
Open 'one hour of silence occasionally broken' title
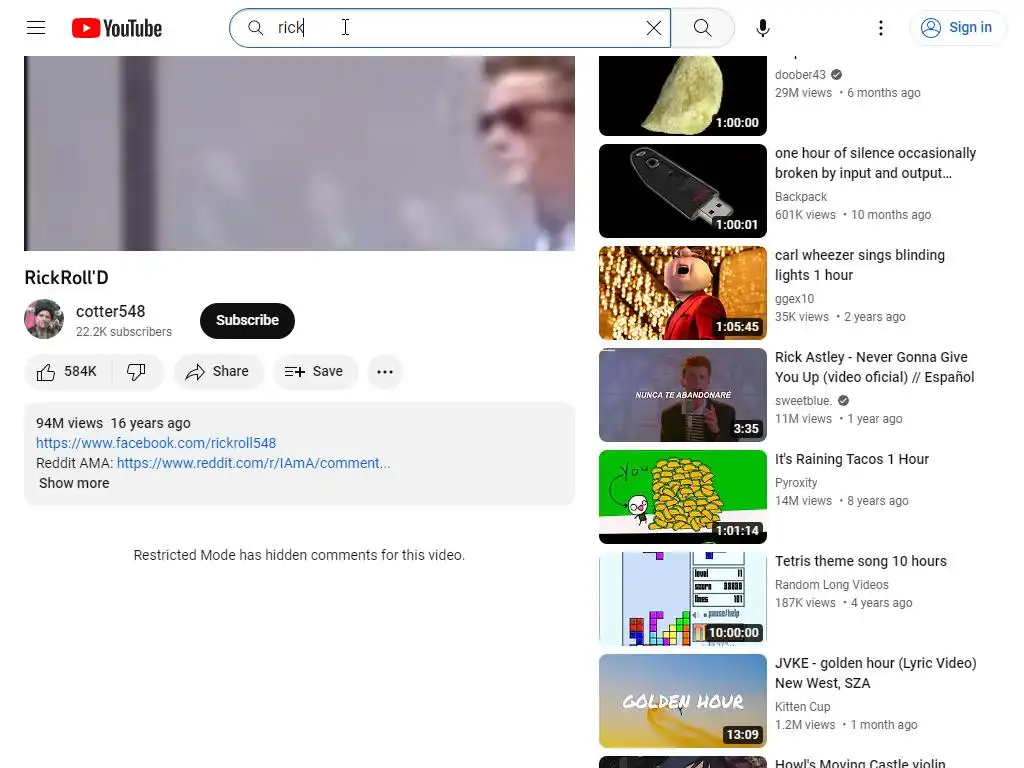(875, 163)
